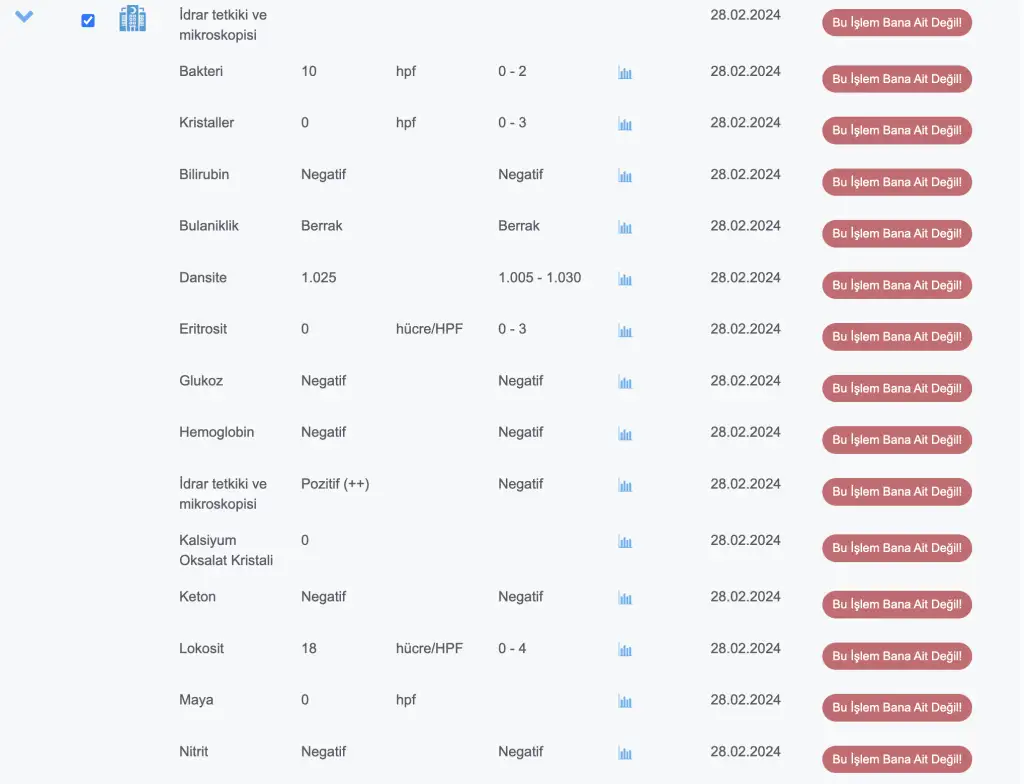1024x784 pixels.
Task: Report Bakteri row as not mine
Action: (x=896, y=79)
